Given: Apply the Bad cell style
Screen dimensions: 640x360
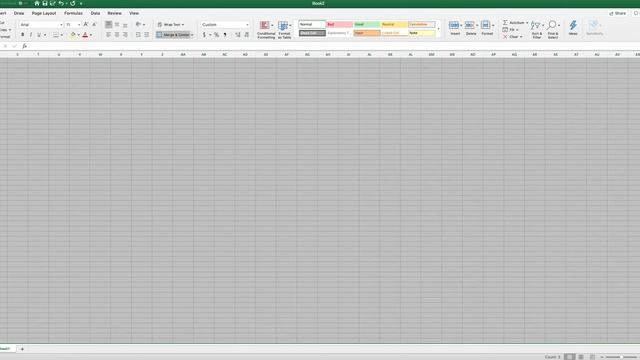Looking at the screenshot, I should [x=339, y=24].
